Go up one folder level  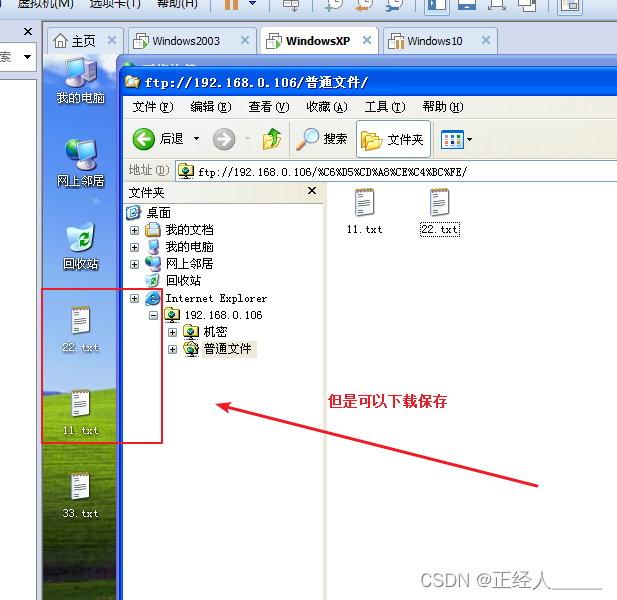click(272, 139)
